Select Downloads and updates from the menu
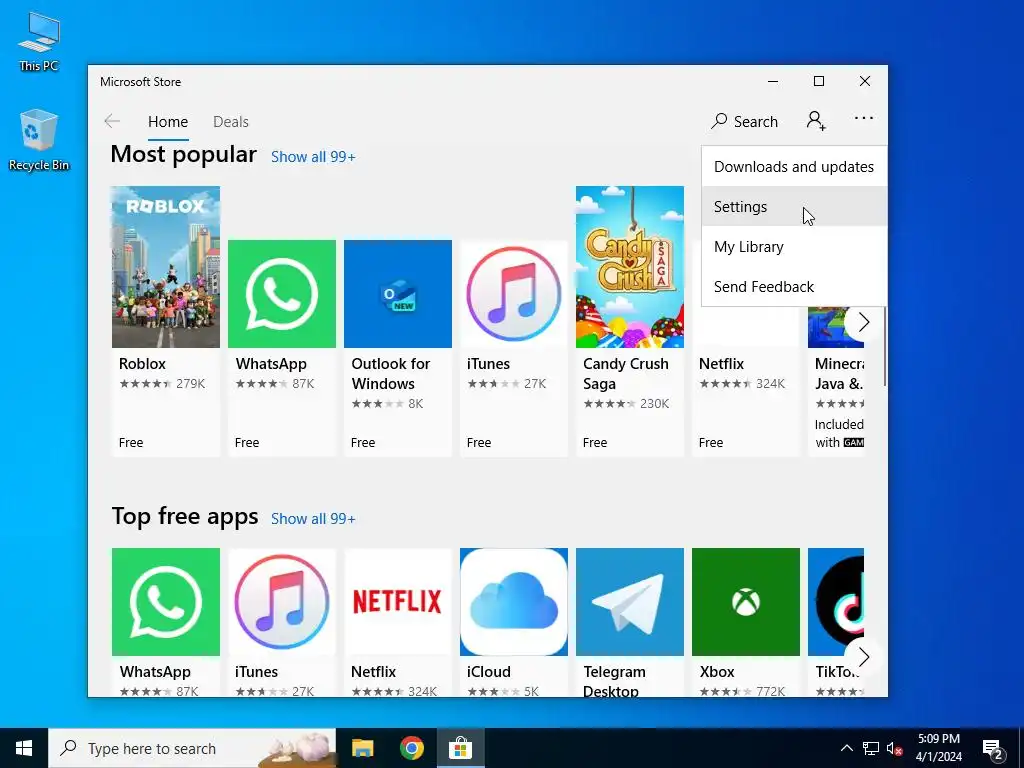 pyautogui.click(x=794, y=167)
